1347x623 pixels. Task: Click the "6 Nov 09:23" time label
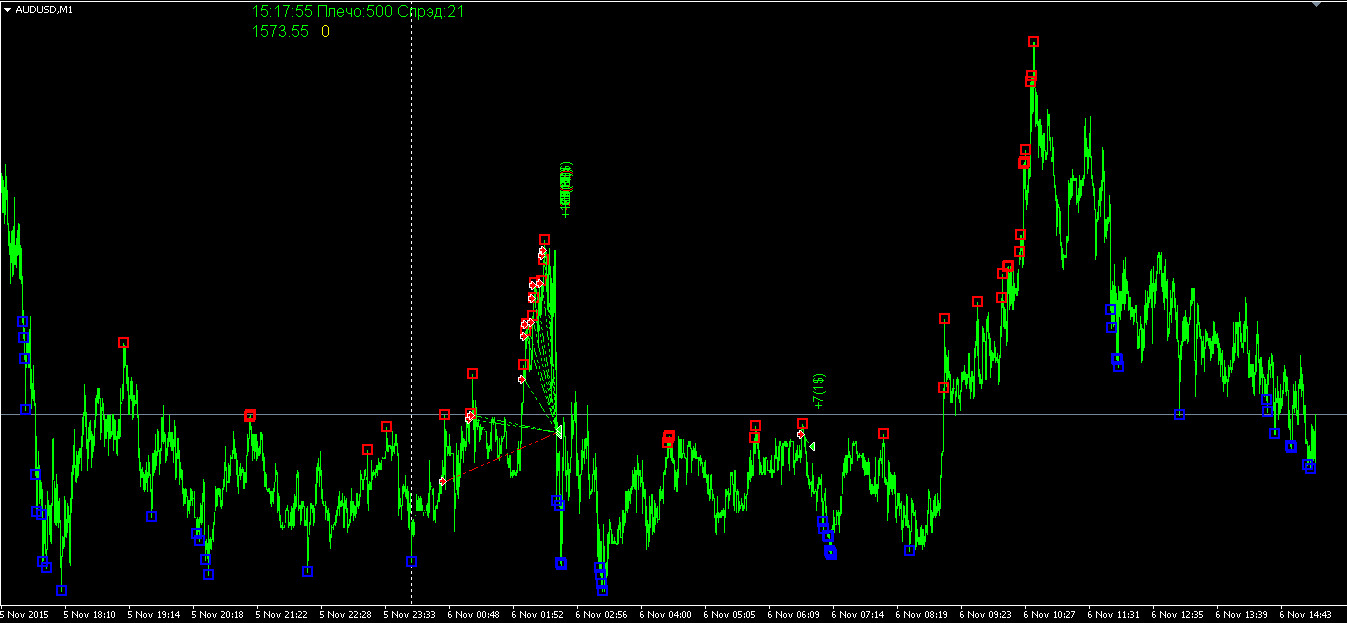[987, 615]
